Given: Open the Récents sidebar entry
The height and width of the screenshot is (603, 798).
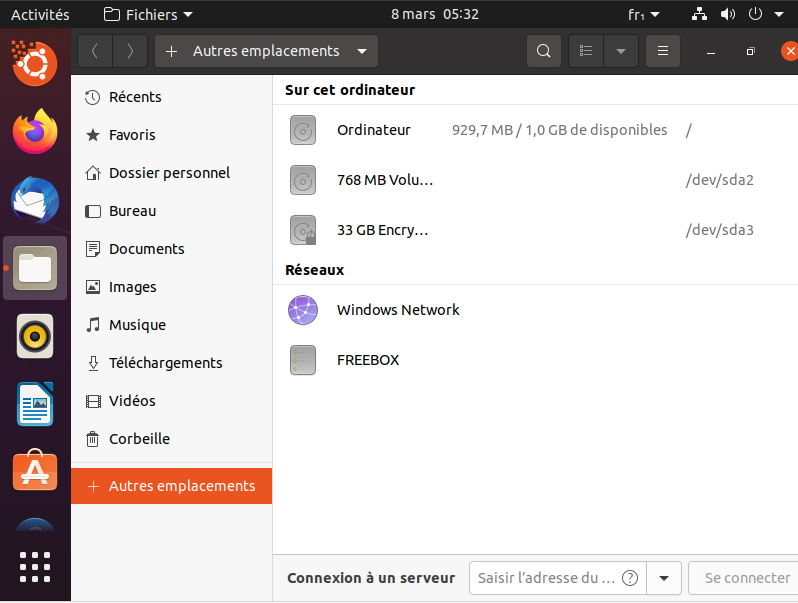Looking at the screenshot, I should (135, 97).
